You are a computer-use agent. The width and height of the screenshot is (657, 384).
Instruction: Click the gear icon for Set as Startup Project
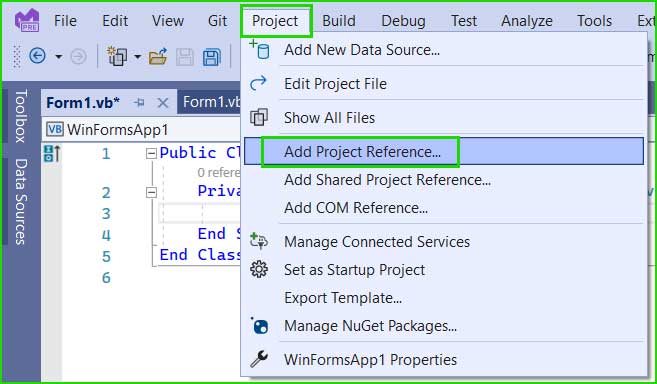click(259, 270)
